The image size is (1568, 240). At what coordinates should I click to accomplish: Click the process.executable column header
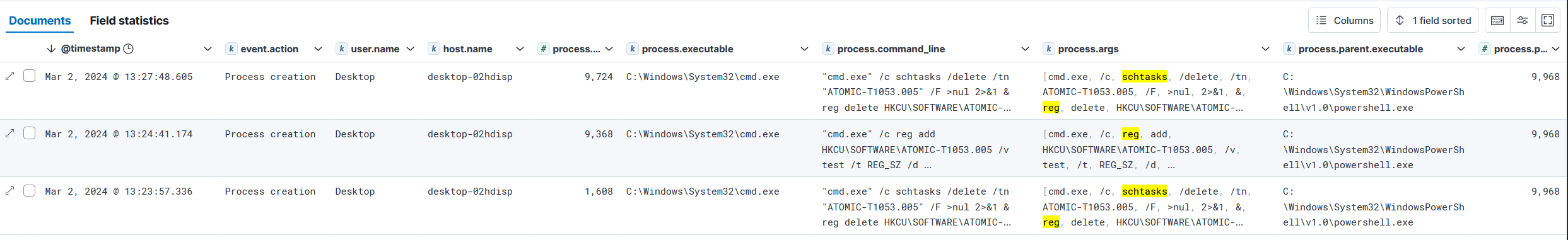pyautogui.click(x=687, y=49)
